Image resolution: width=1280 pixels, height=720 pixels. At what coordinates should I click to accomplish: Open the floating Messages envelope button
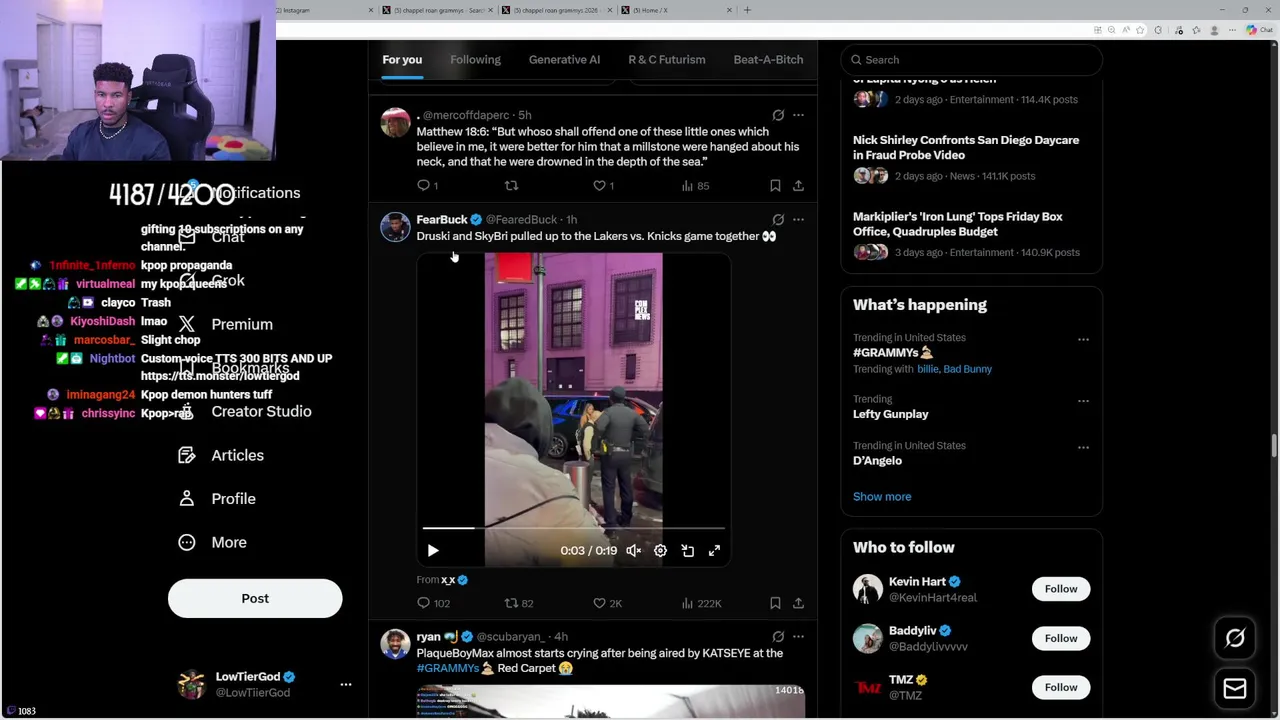click(x=1235, y=688)
